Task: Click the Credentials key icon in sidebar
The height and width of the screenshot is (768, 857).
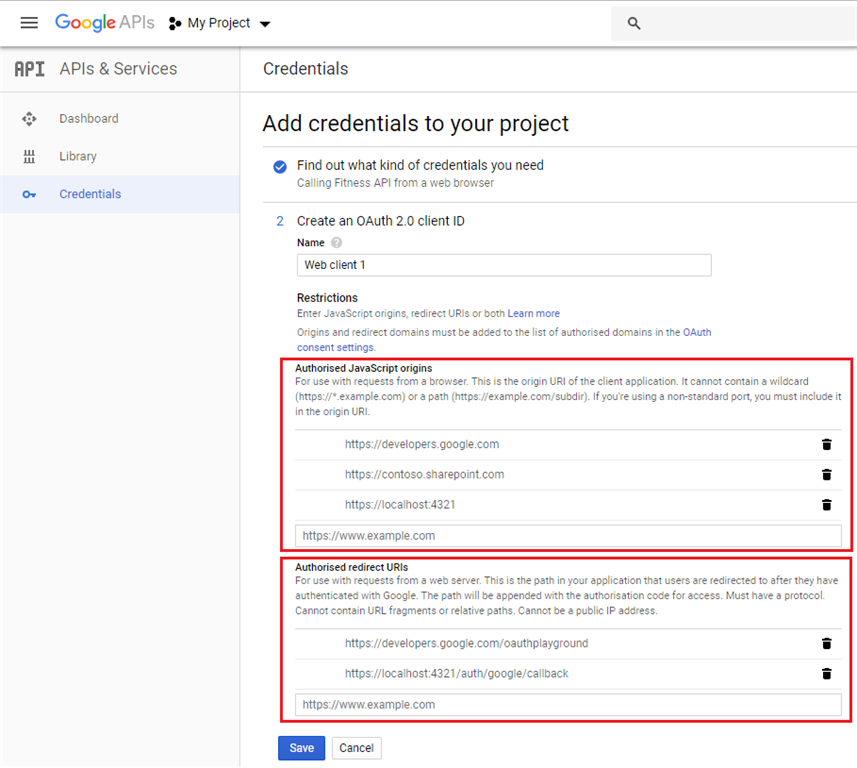Action: [29, 194]
